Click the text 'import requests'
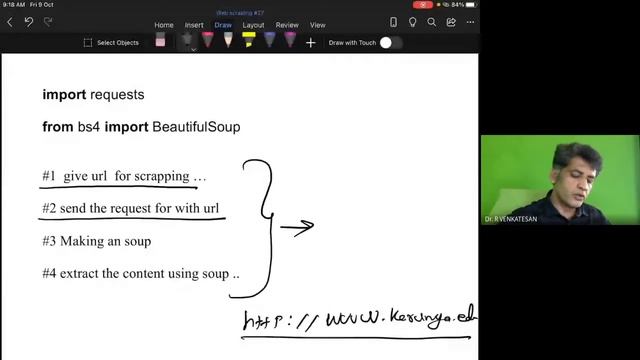This screenshot has width=640, height=360. (x=93, y=95)
